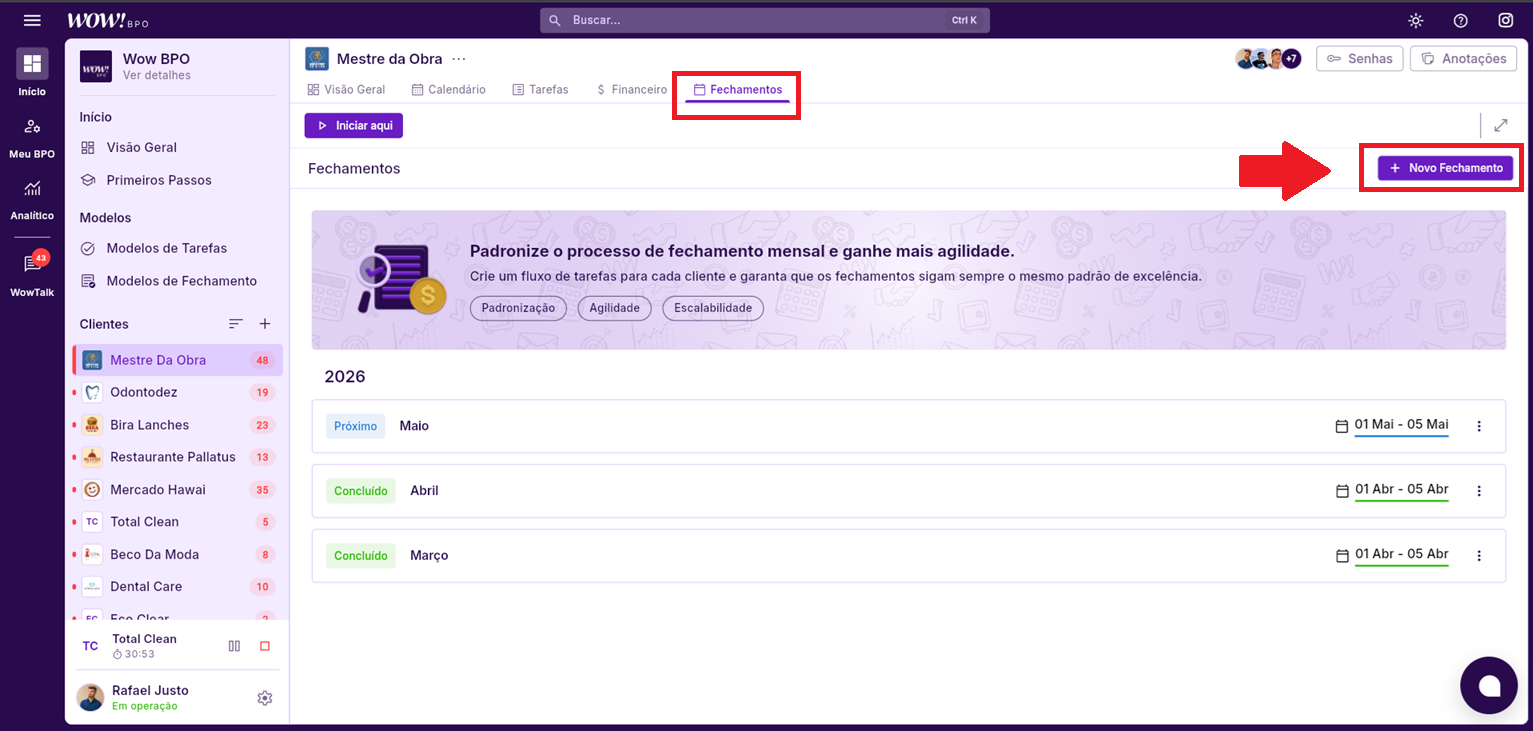1533x731 pixels.
Task: Open the help question mark icon
Action: pyautogui.click(x=1460, y=20)
